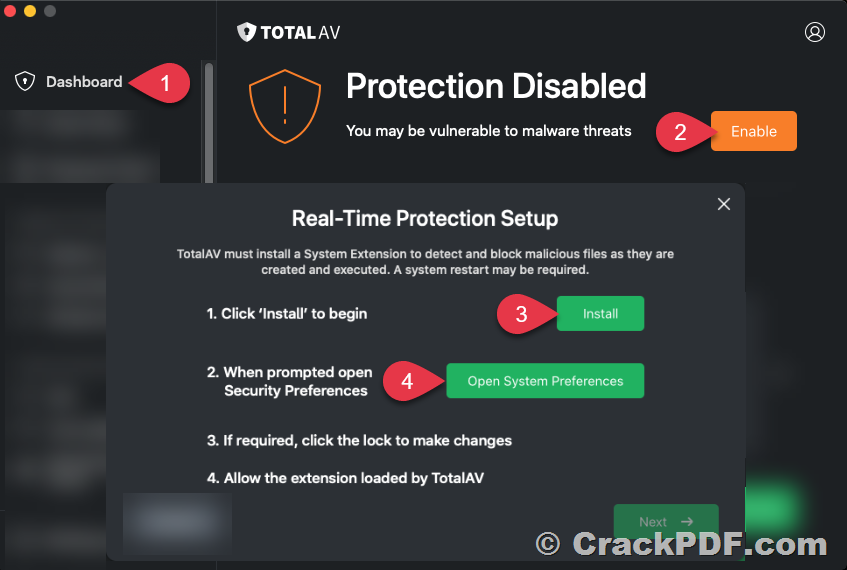Click red annotation marker number 4
The image size is (847, 570).
(x=408, y=382)
